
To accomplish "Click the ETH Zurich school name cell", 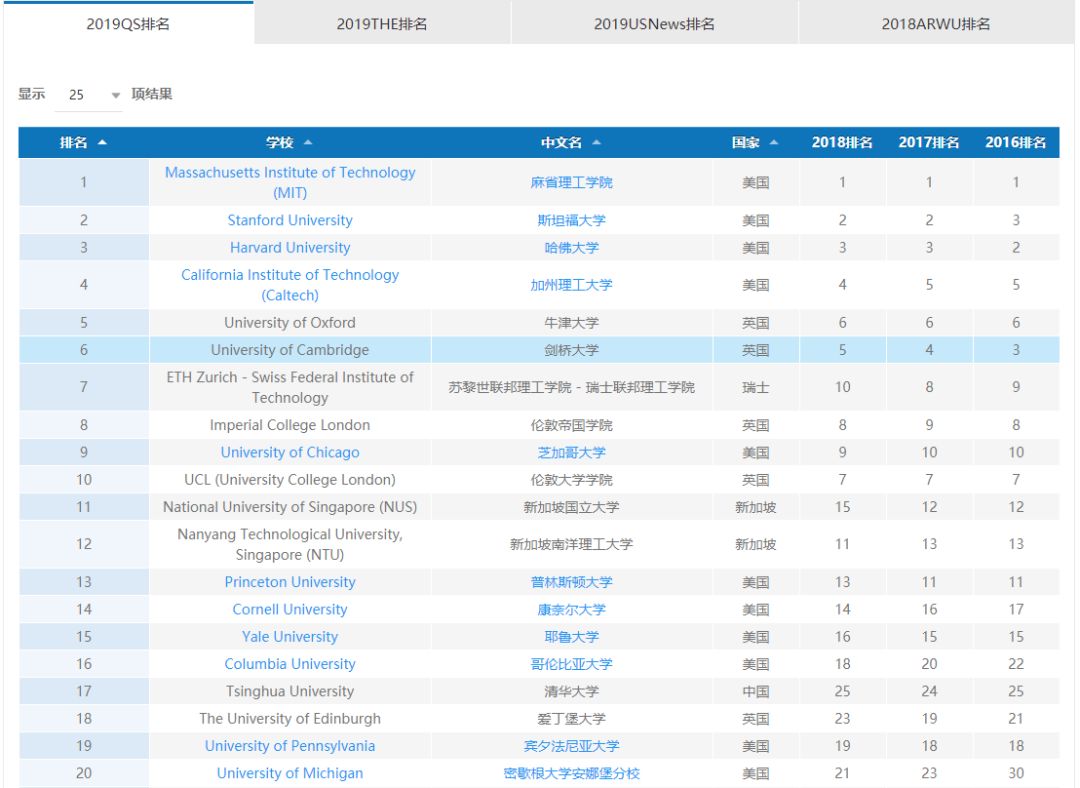I will (x=290, y=387).
